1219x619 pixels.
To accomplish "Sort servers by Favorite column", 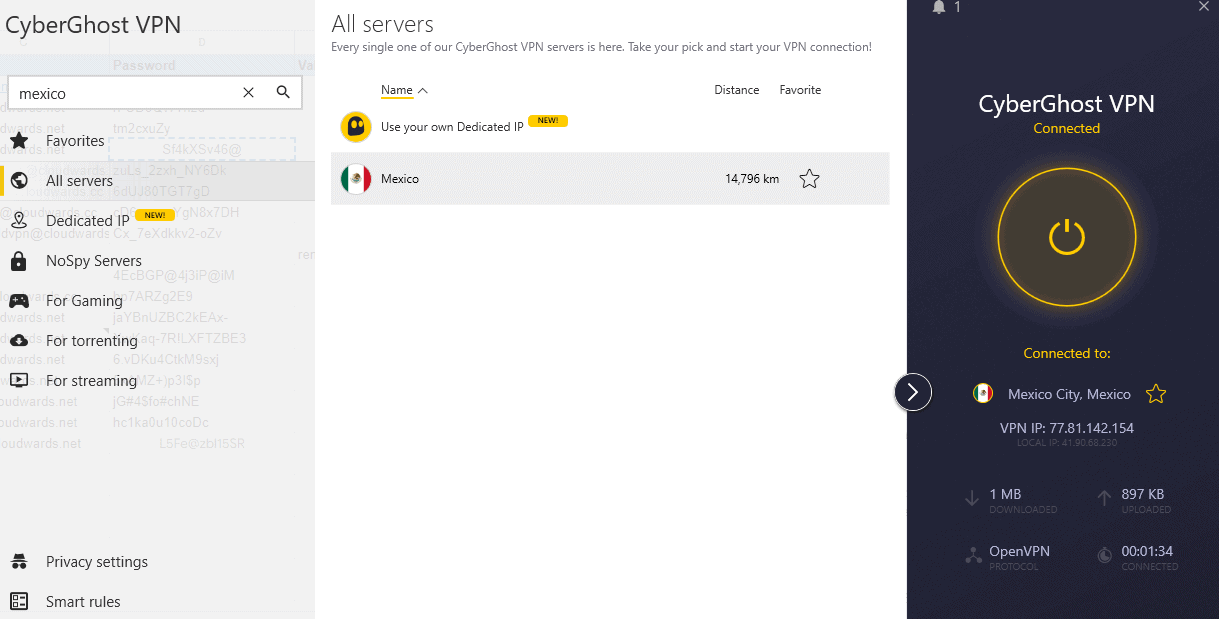I will coord(800,90).
